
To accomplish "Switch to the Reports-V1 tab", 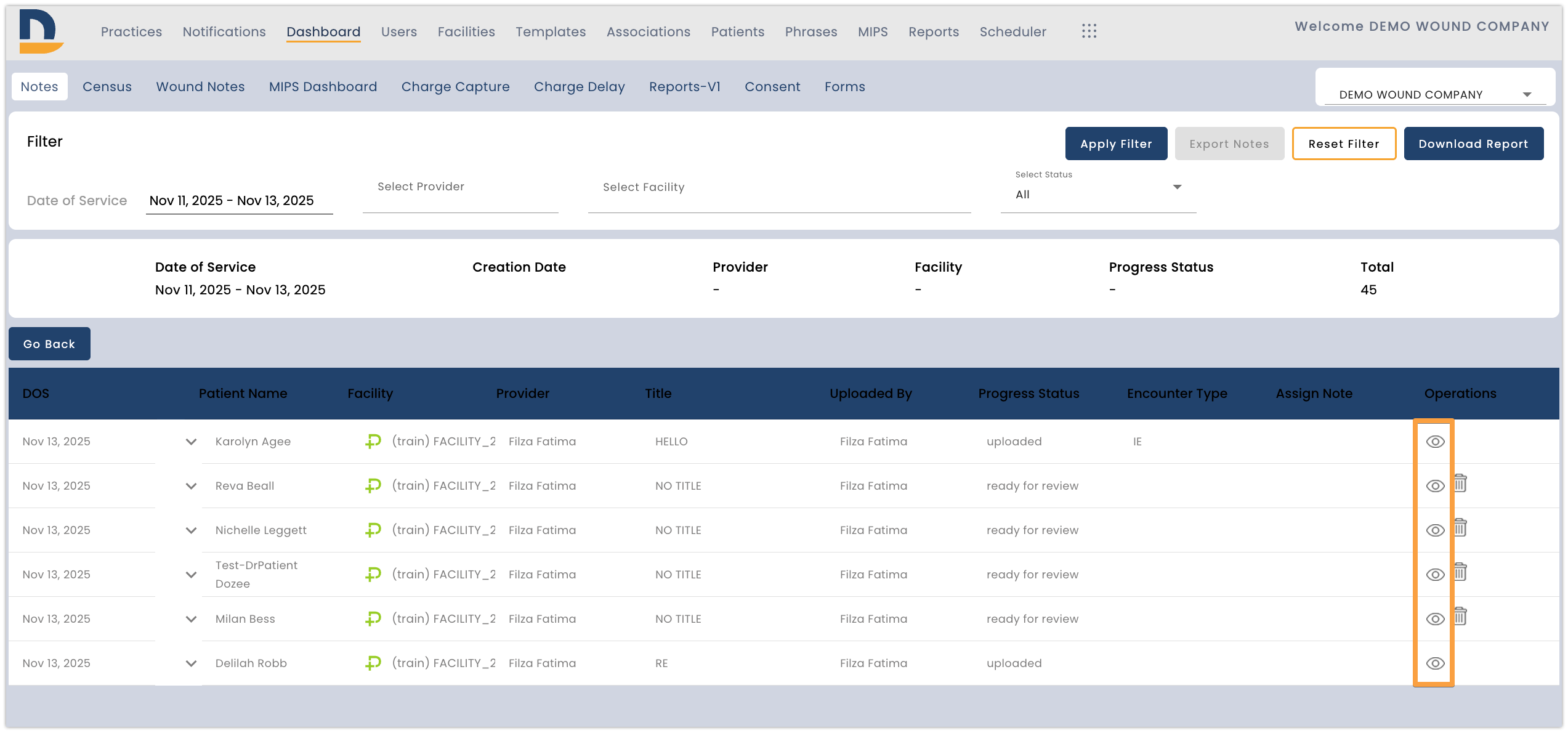I will [x=684, y=87].
